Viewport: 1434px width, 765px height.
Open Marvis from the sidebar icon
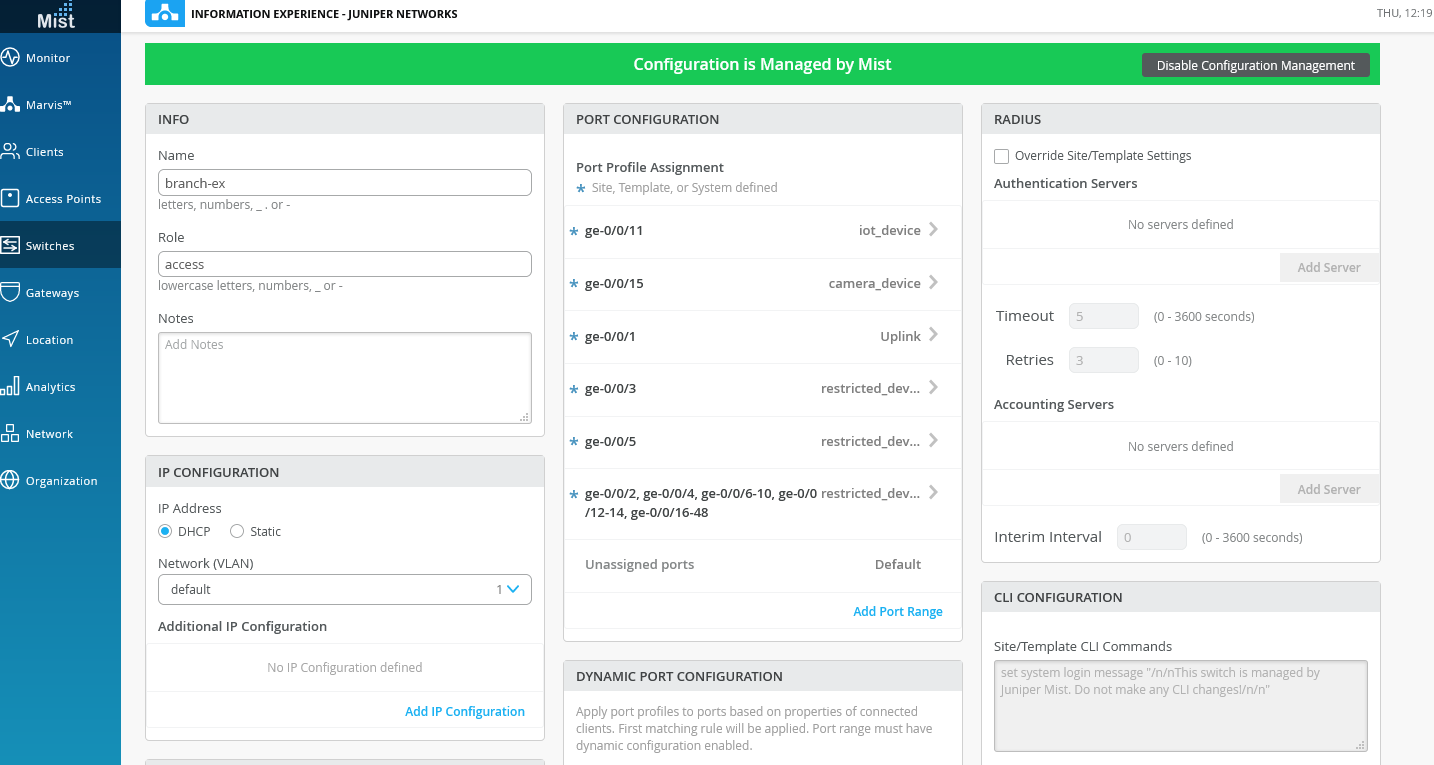click(x=11, y=105)
